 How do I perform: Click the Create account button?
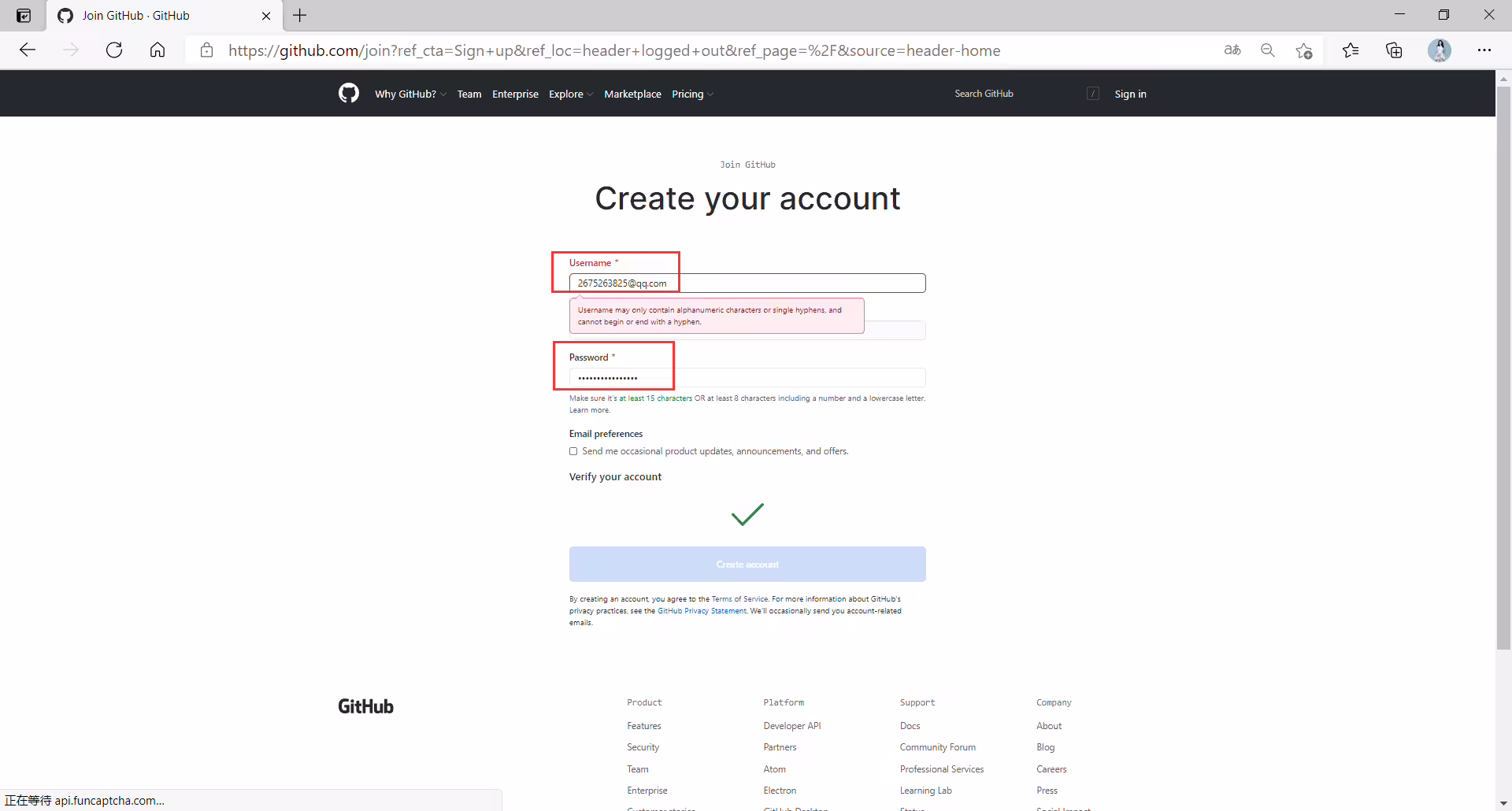coord(747,565)
